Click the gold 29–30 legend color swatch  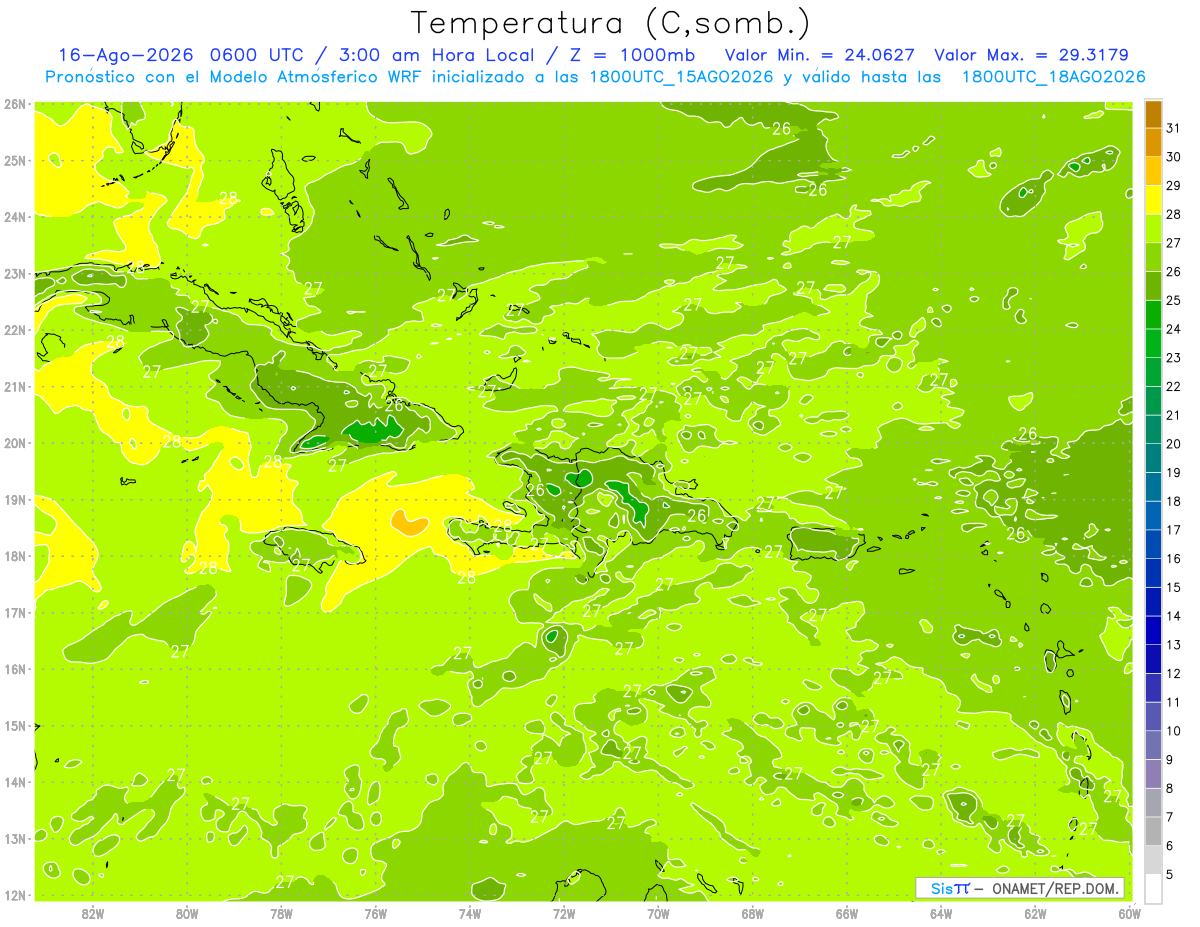pyautogui.click(x=1153, y=171)
